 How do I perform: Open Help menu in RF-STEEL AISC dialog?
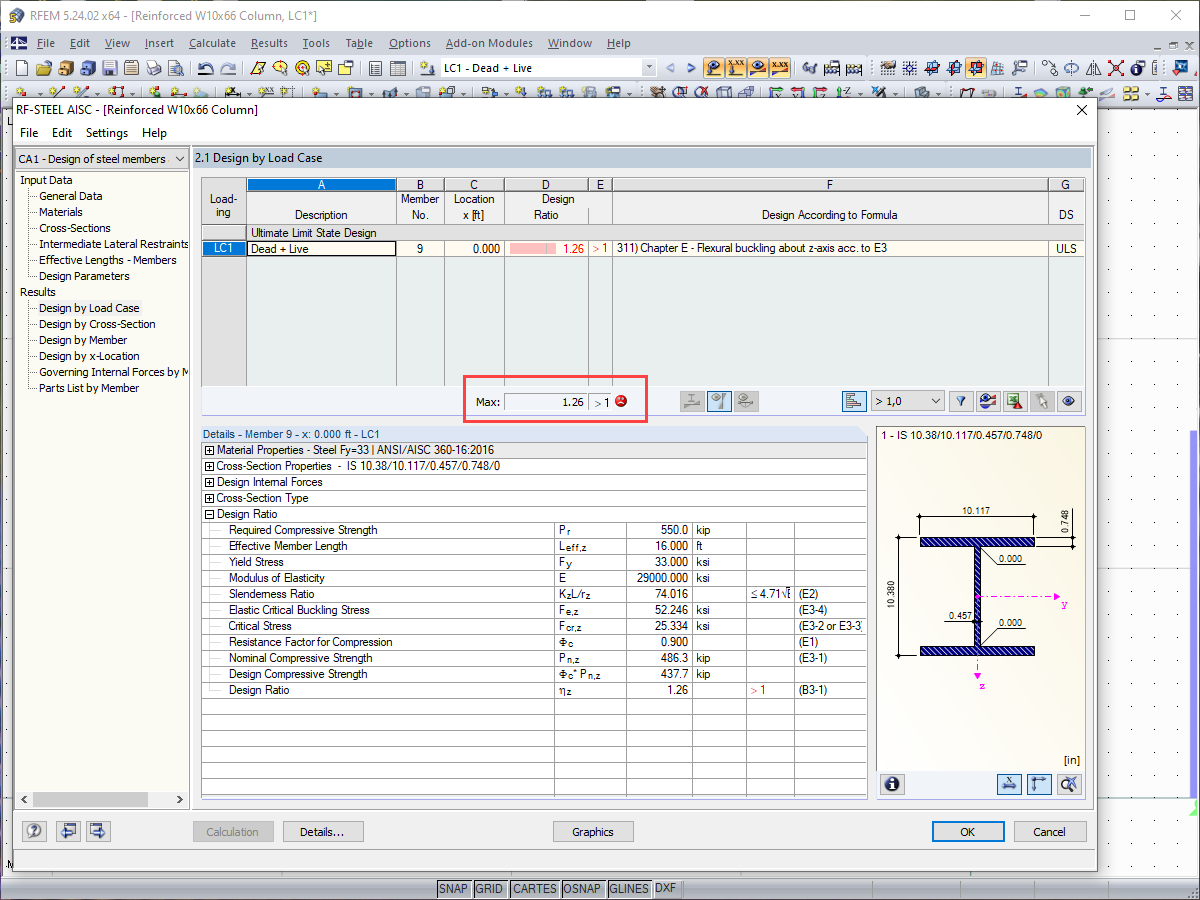pos(154,133)
